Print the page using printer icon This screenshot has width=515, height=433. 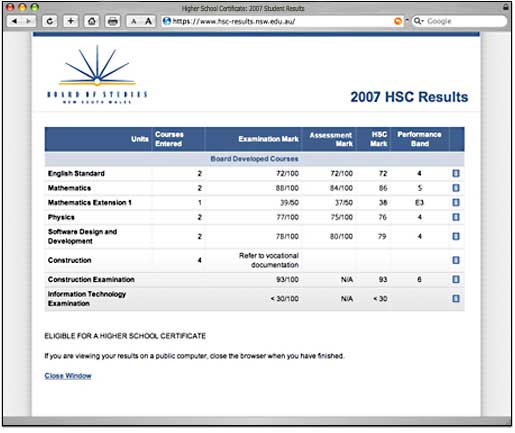point(113,21)
